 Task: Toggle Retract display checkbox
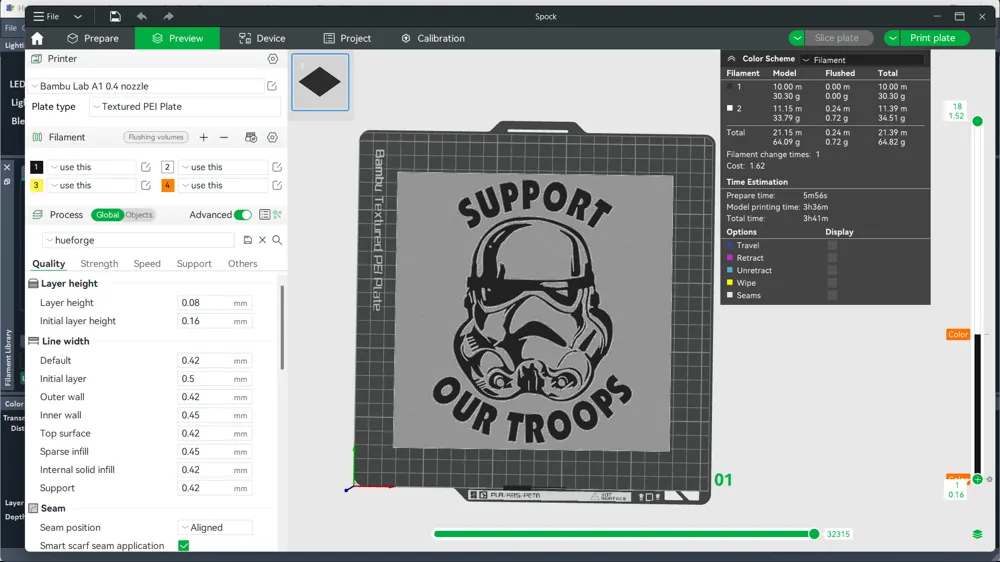tap(832, 258)
